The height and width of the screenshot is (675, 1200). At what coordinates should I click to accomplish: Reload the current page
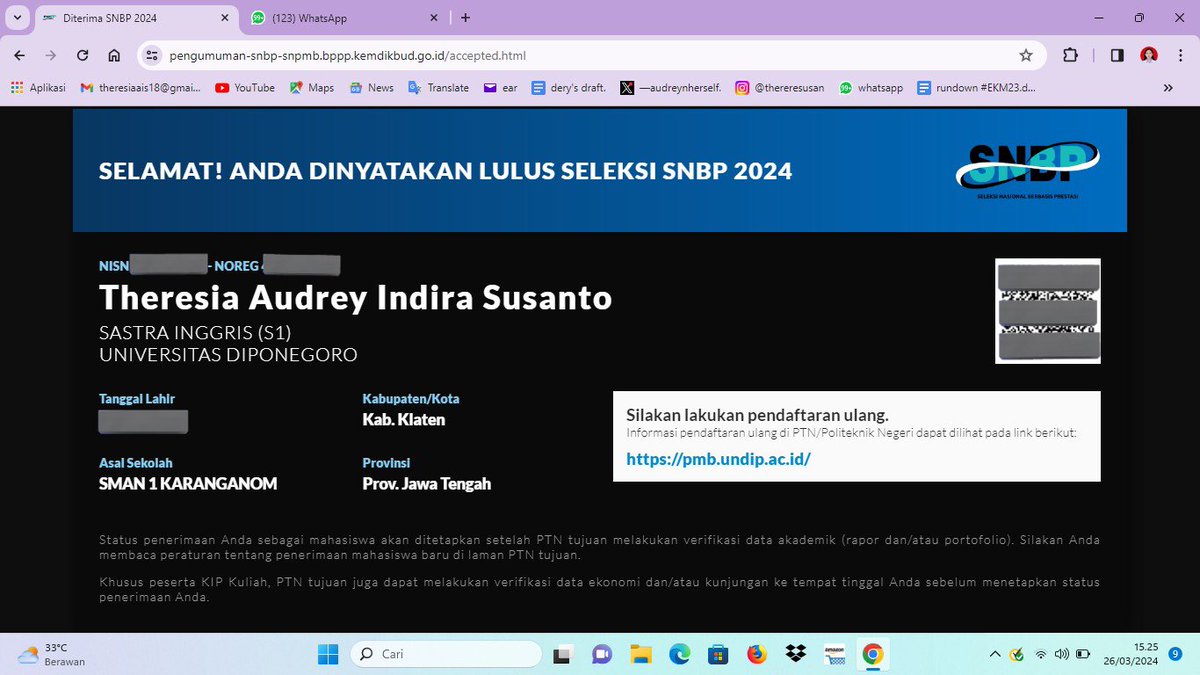tap(83, 56)
